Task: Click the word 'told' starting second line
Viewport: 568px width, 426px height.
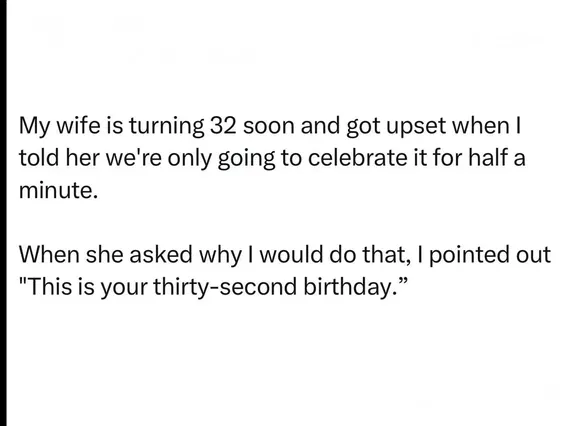Action: (x=39, y=158)
